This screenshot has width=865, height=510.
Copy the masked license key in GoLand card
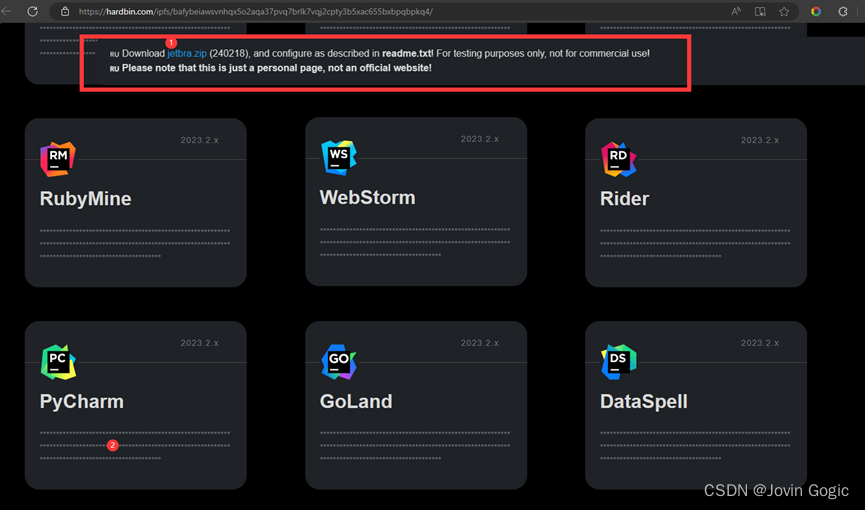pyautogui.click(x=415, y=445)
